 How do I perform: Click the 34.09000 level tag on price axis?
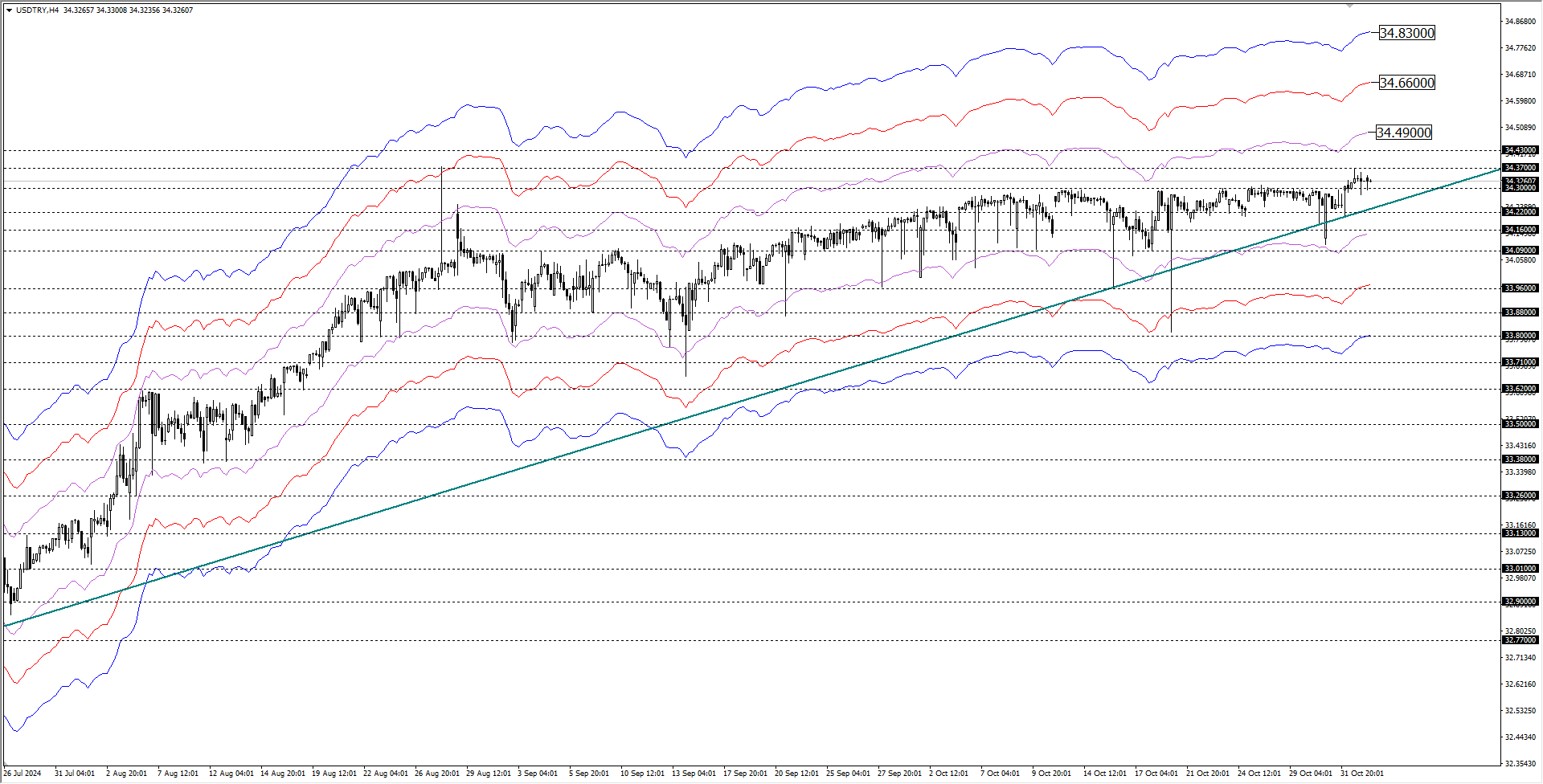(x=1520, y=251)
